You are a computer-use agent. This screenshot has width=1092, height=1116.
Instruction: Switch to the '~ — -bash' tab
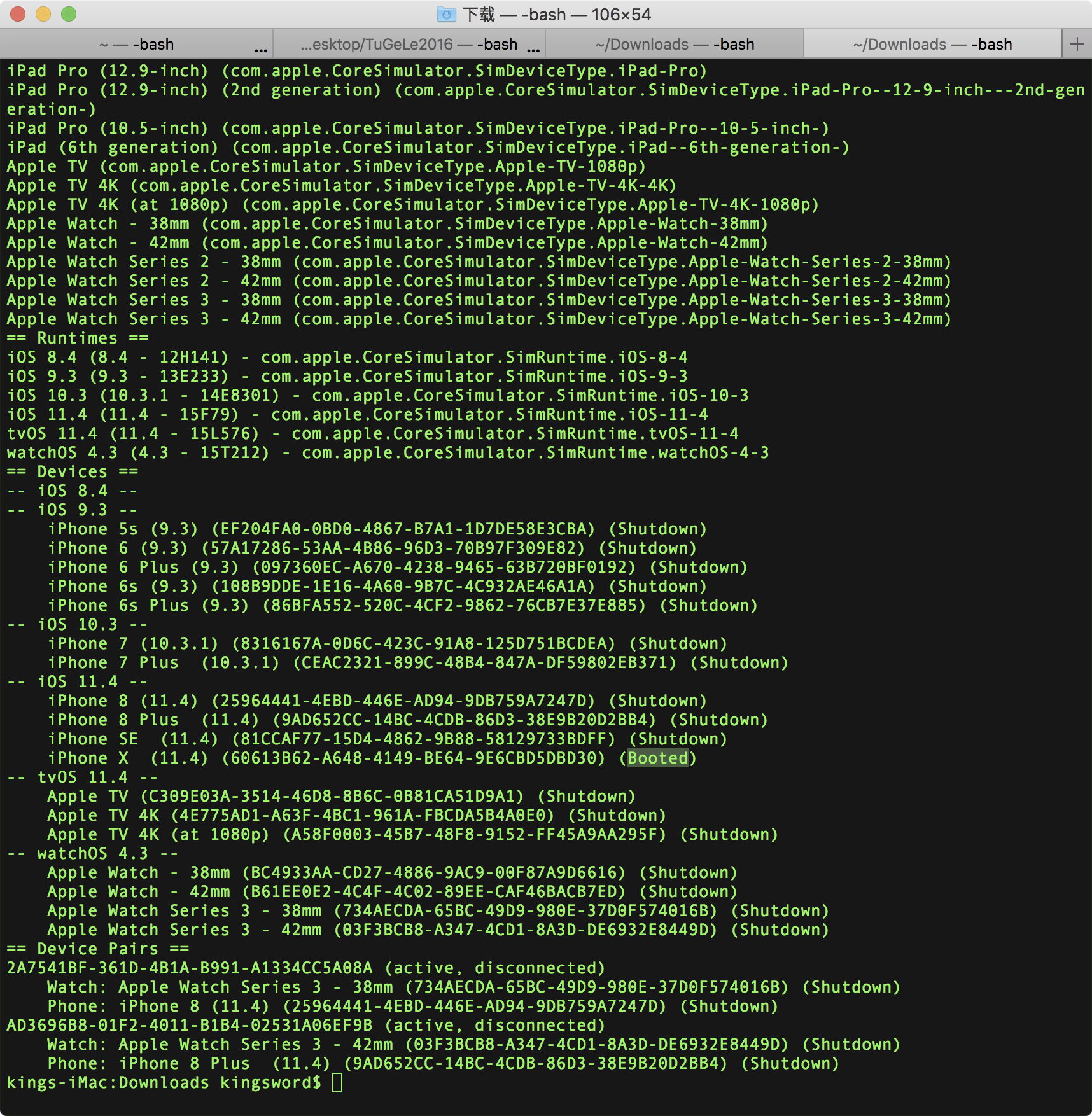point(137,44)
